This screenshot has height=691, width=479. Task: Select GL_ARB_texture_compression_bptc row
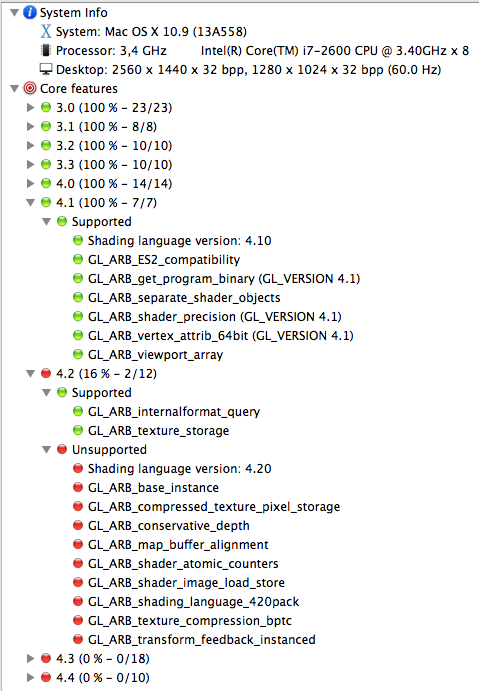190,620
